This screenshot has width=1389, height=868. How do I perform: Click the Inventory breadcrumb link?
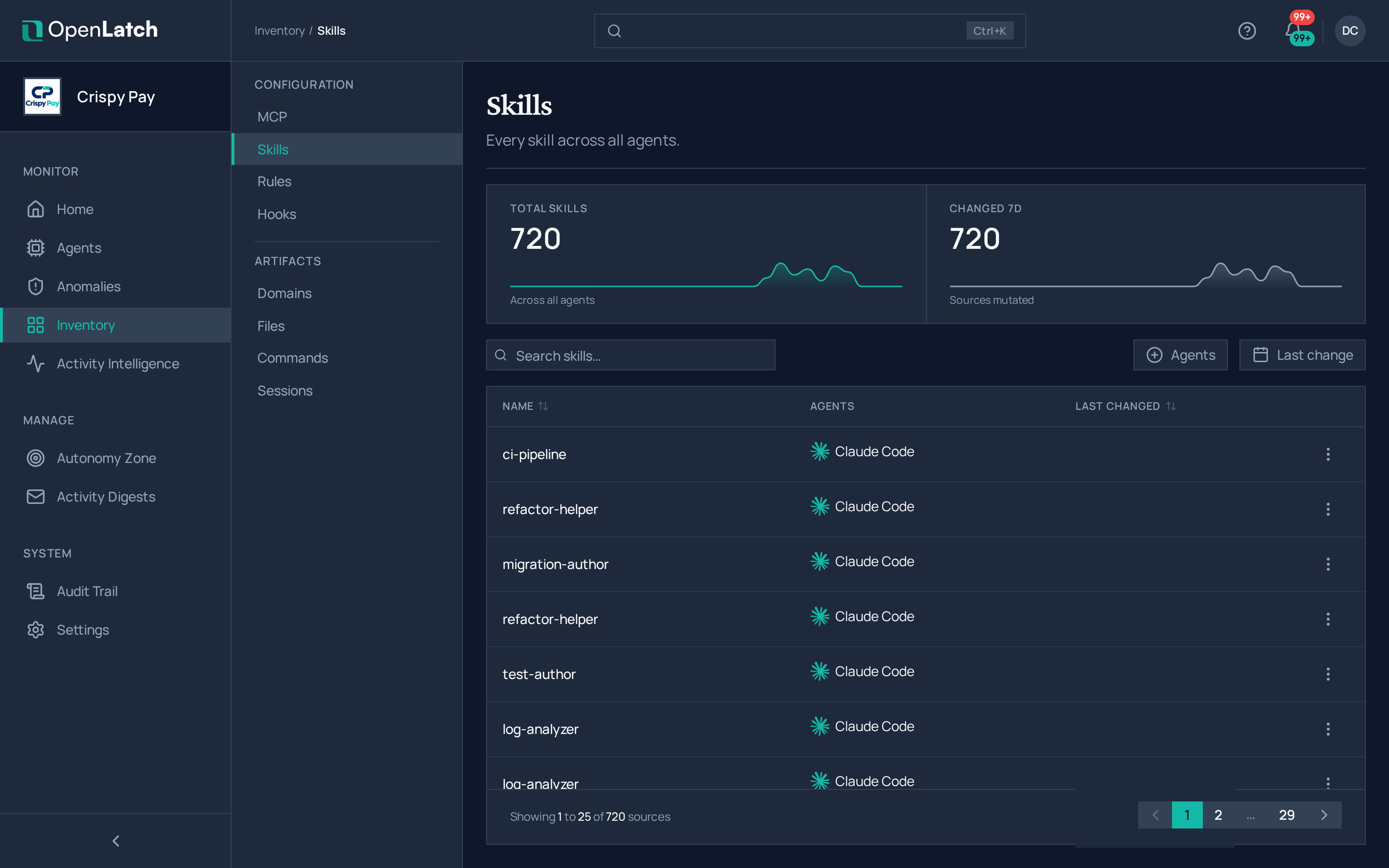click(x=280, y=31)
